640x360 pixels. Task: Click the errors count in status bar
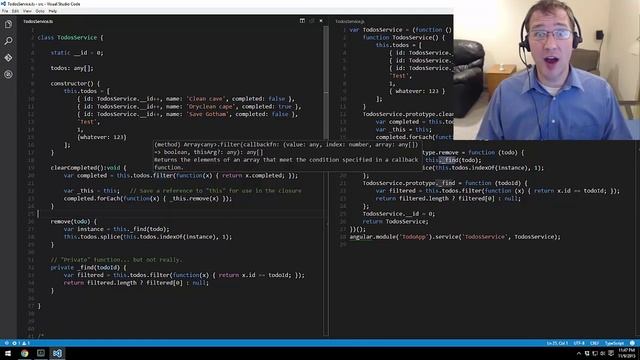16,343
